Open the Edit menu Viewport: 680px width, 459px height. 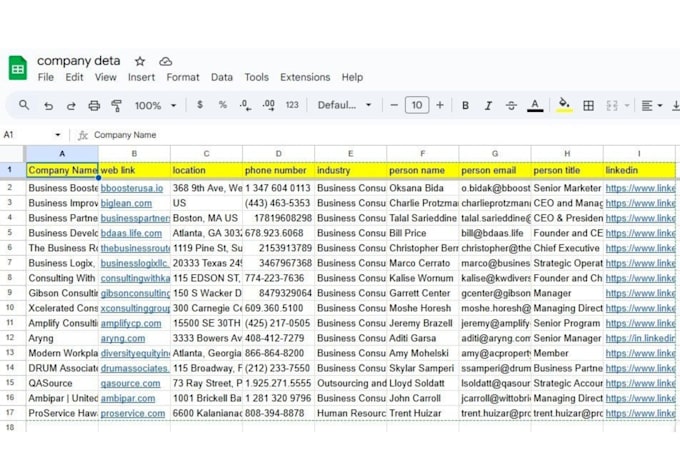[x=74, y=77]
